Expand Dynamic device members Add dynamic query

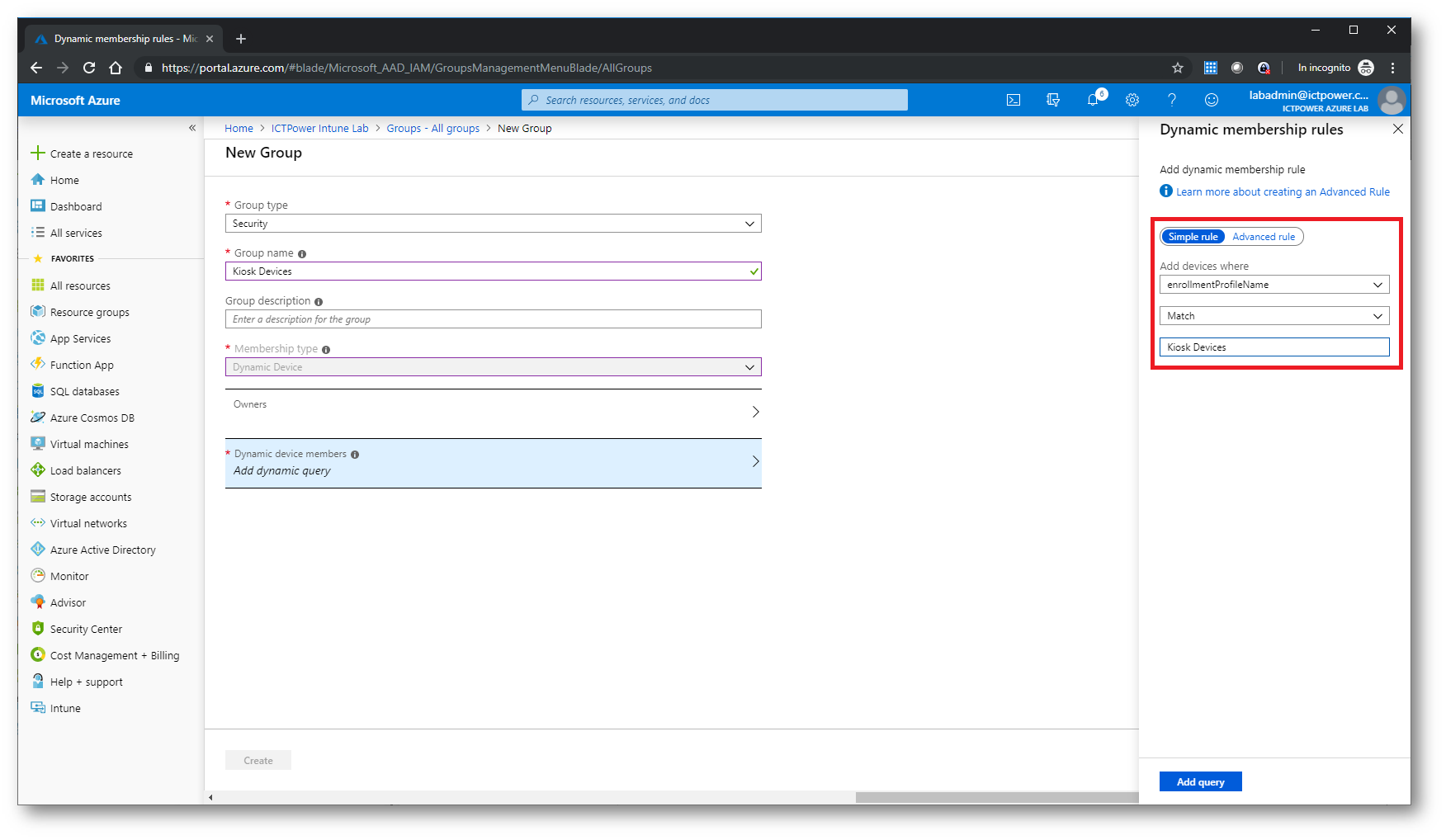pyautogui.click(x=493, y=463)
